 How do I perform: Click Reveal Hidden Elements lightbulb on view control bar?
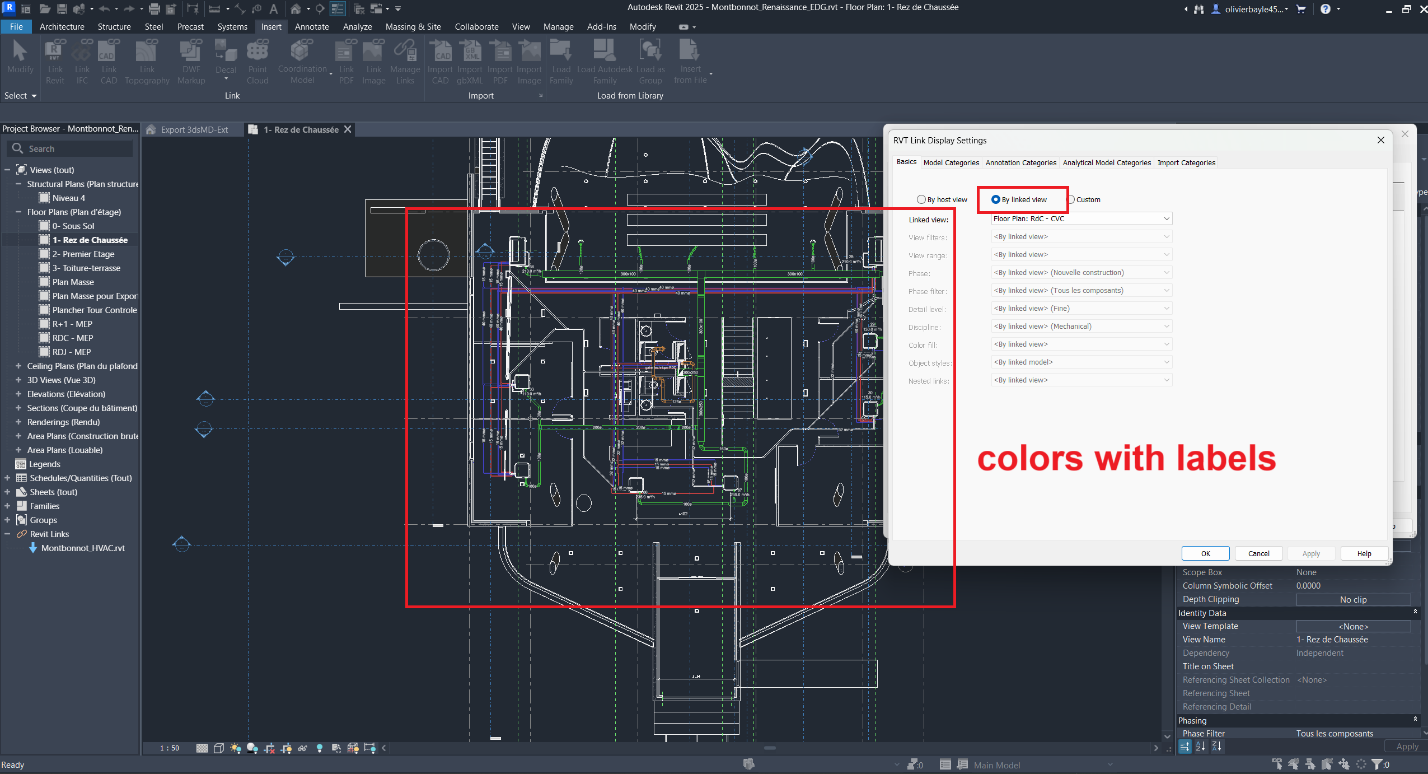320,748
